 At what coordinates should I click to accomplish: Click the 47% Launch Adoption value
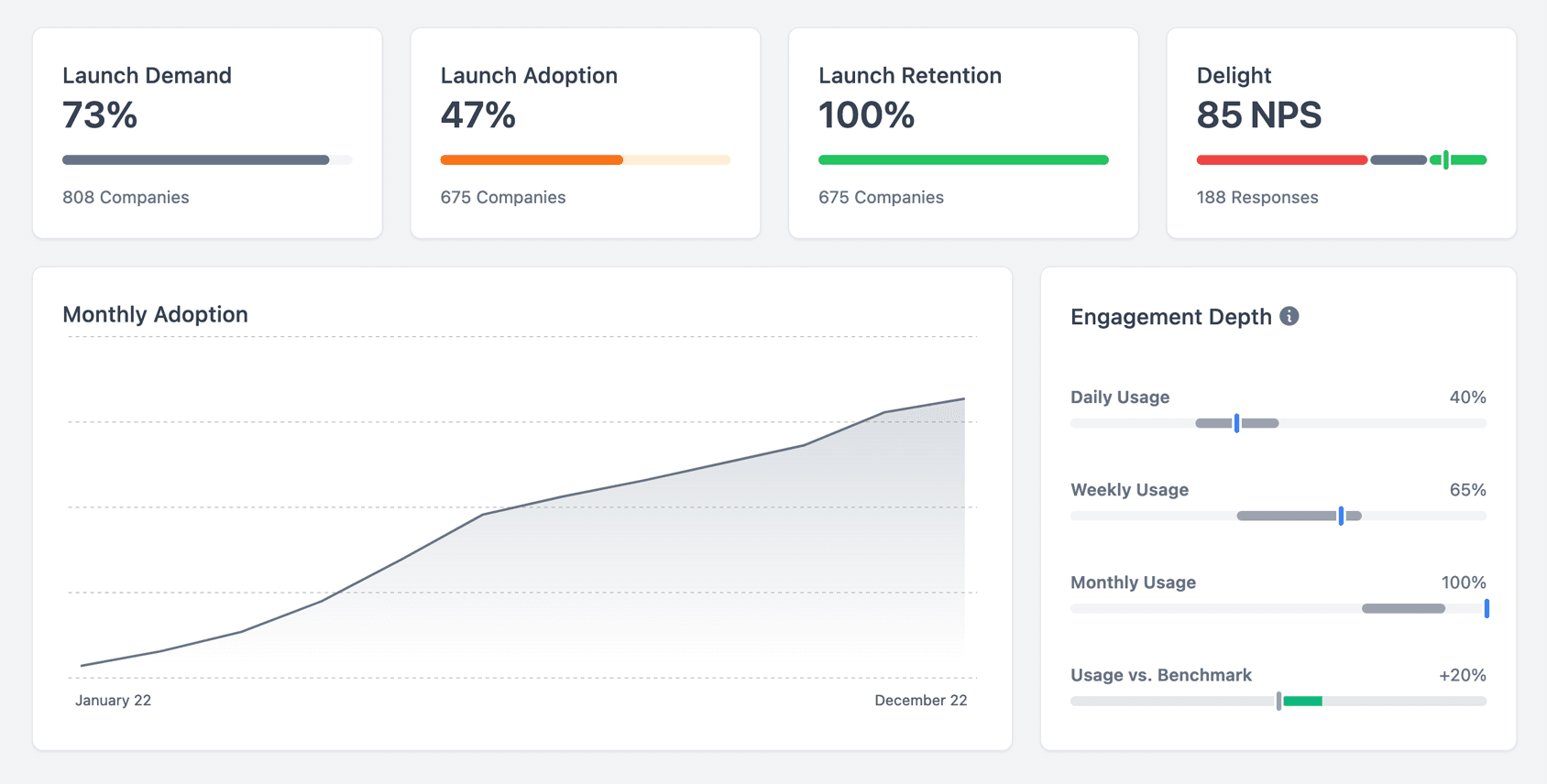(478, 115)
